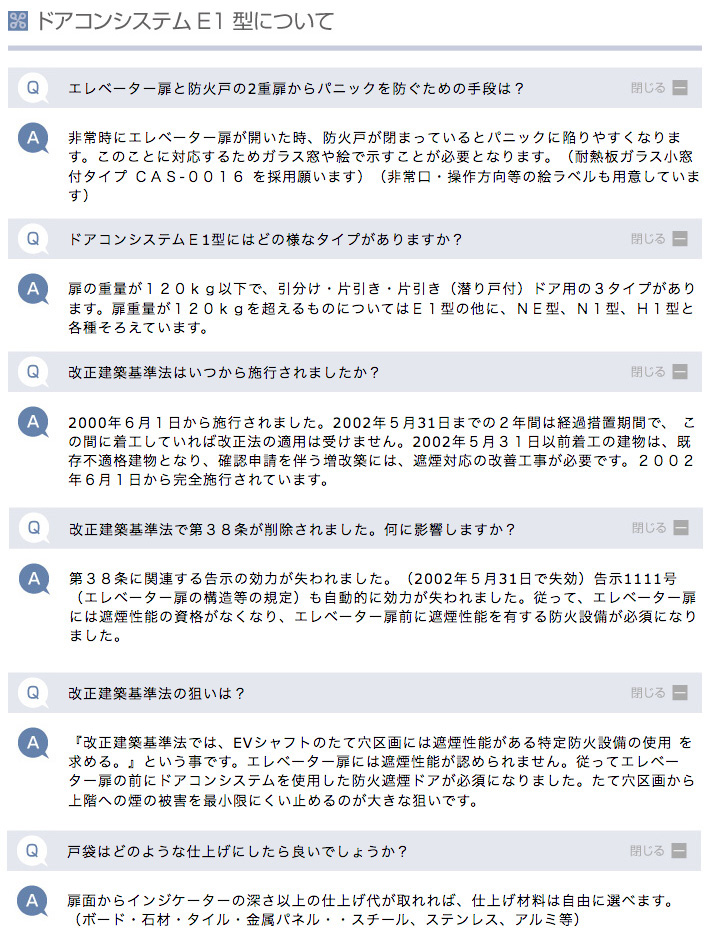Click the section header icon next to ドアコンシステムE1型について

click(18, 22)
